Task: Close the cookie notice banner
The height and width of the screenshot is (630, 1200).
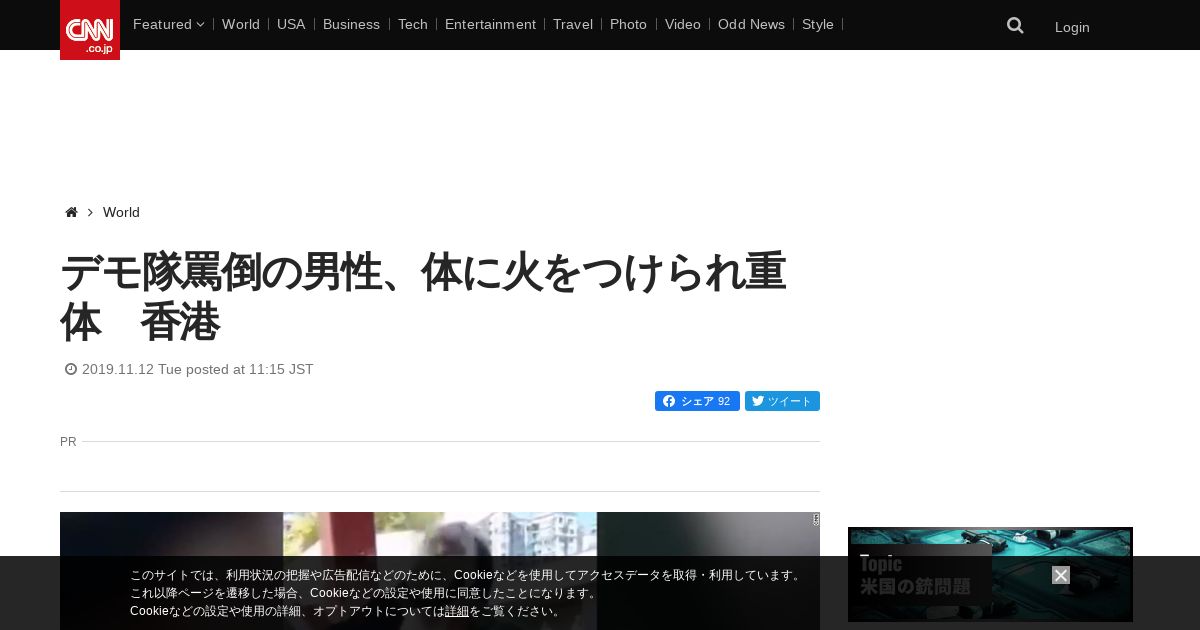Action: [x=1061, y=575]
